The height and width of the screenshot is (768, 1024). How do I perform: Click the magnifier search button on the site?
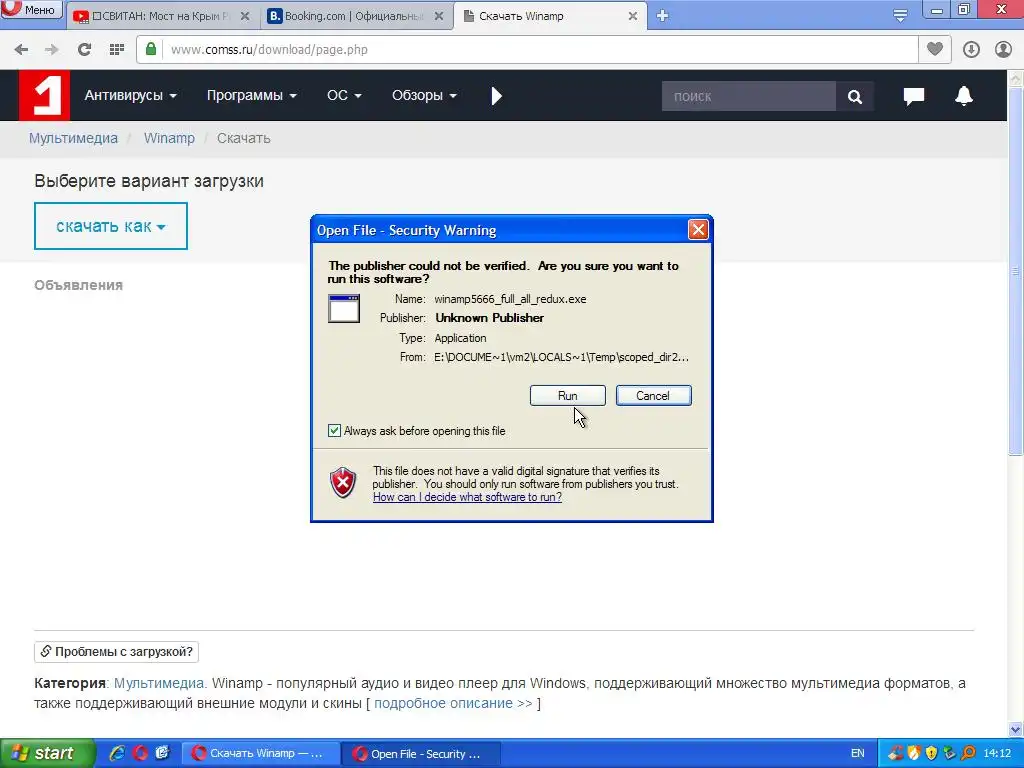[x=854, y=96]
